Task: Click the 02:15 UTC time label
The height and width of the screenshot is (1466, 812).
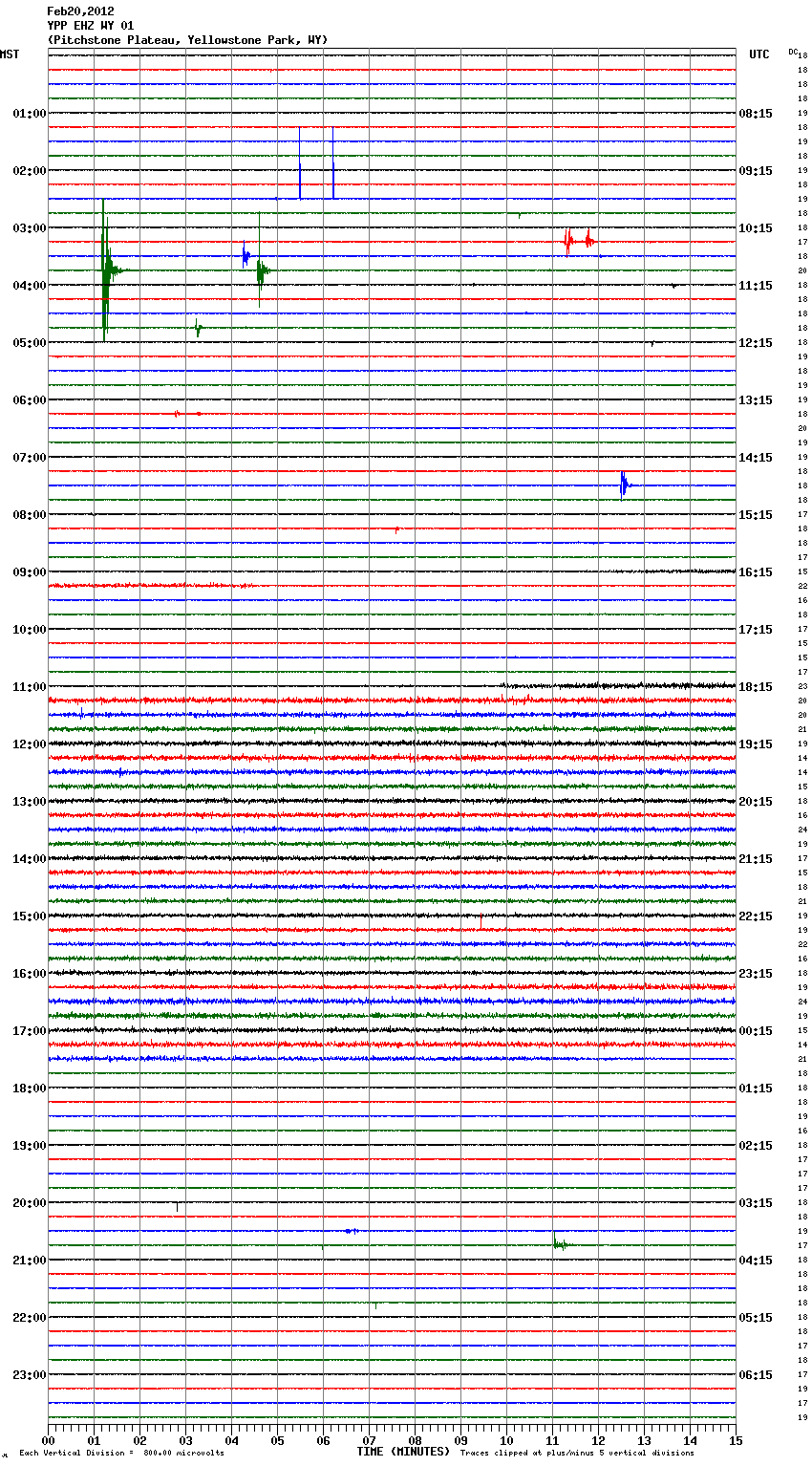Action: pos(756,1146)
